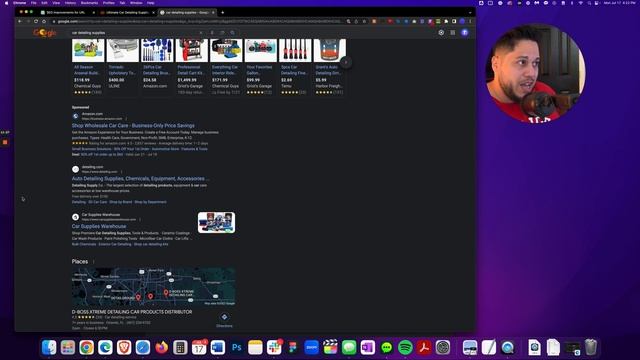Open D-BOSS XTREME DETAILING CAR PRODUCTS listing
Image resolution: width=640 pixels, height=360 pixels.
132,312
